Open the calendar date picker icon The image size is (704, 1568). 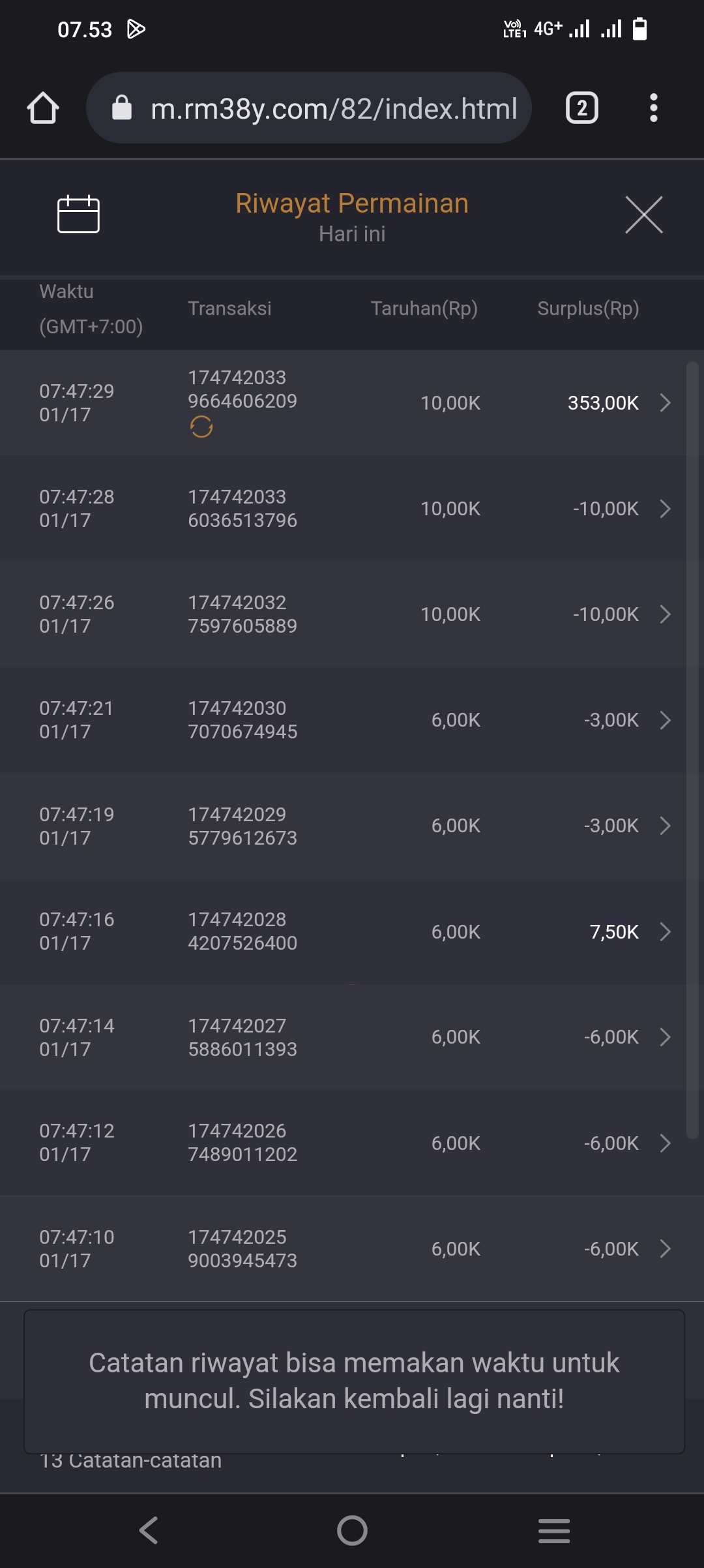pyautogui.click(x=78, y=214)
